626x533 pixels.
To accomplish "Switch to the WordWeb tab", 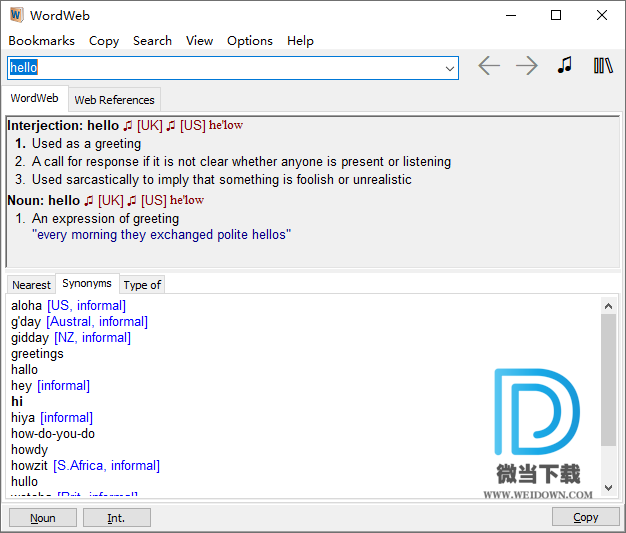I will pos(35,98).
